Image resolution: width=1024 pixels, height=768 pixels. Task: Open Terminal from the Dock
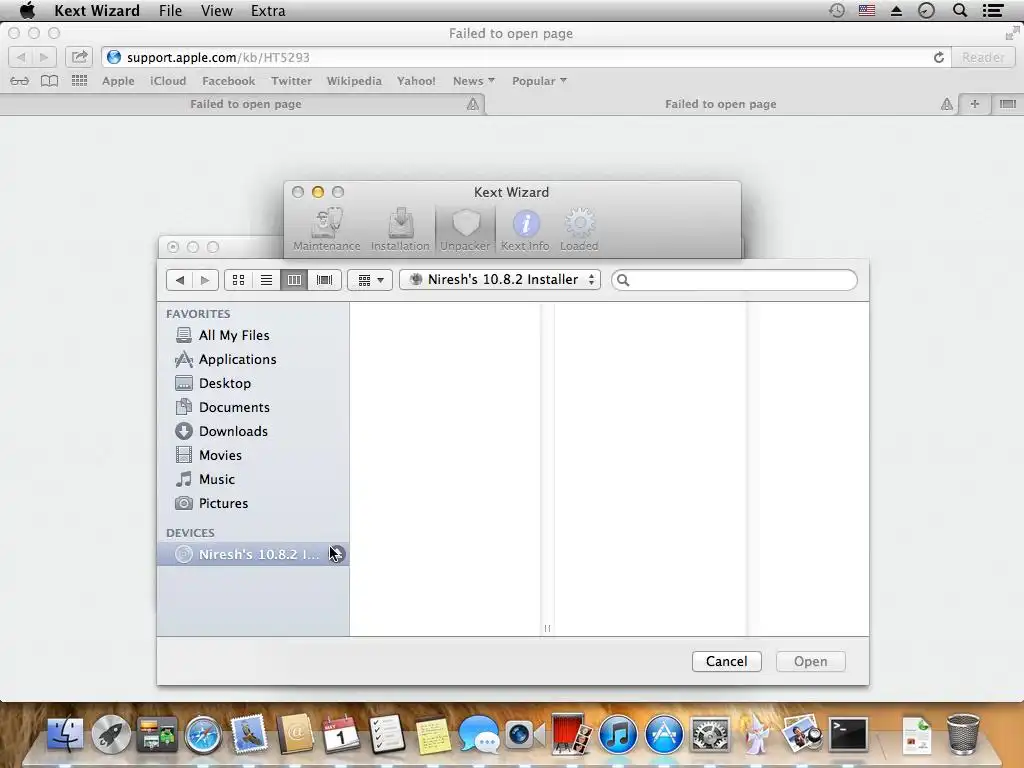point(848,733)
